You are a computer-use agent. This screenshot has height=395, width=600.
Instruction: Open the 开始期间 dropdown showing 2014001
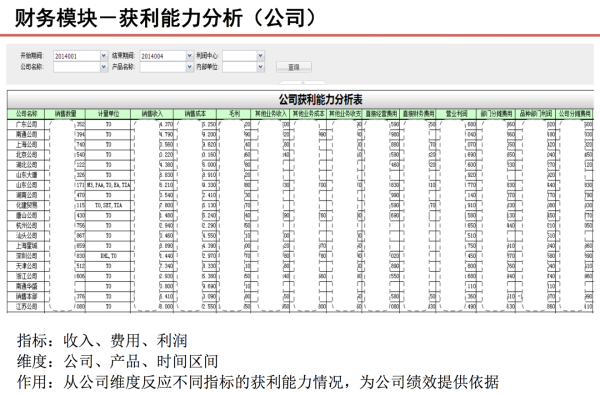[104, 56]
